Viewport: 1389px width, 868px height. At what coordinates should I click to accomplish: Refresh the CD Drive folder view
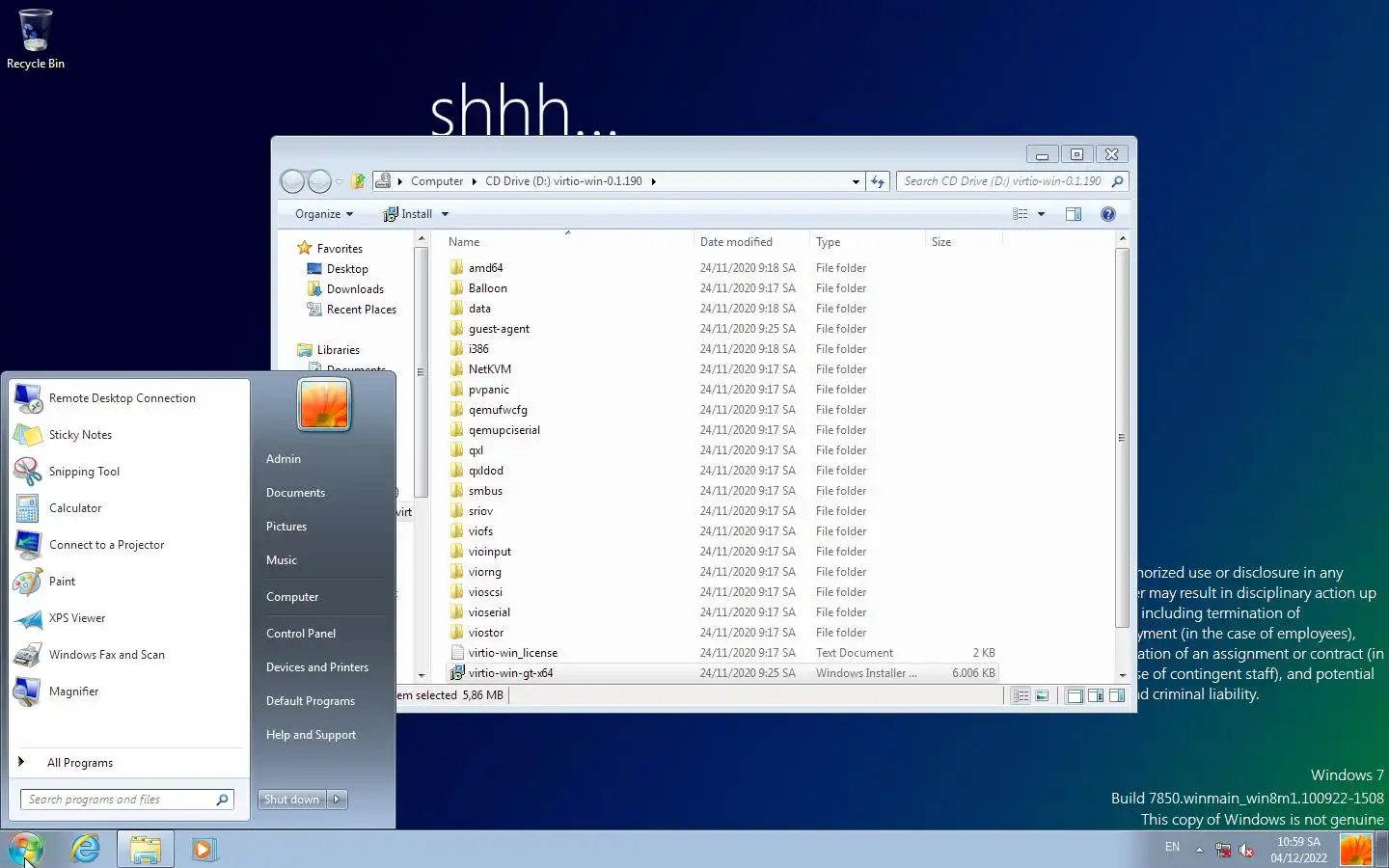(x=878, y=181)
